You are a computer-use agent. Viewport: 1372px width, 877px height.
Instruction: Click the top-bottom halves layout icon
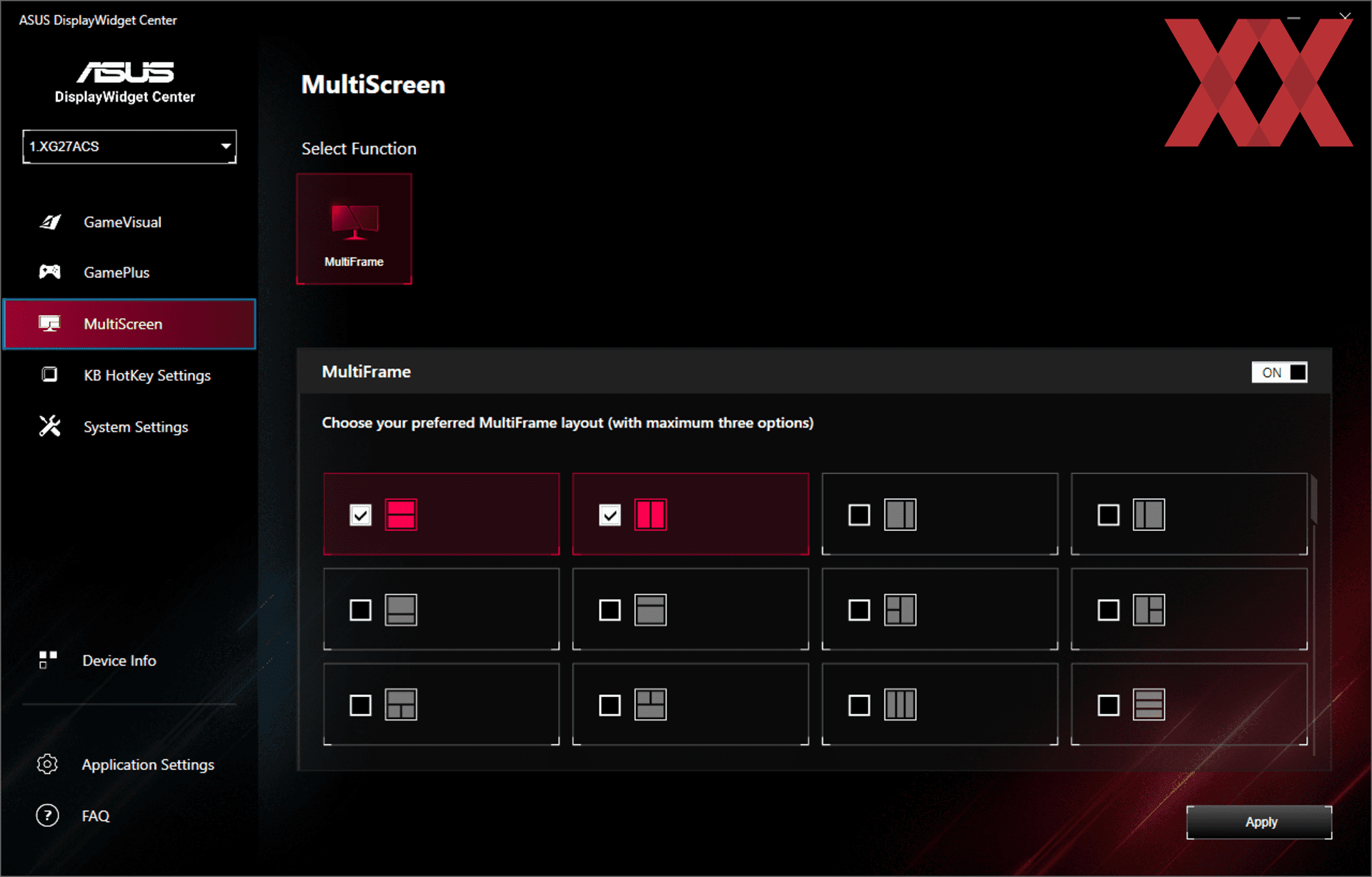[x=401, y=515]
